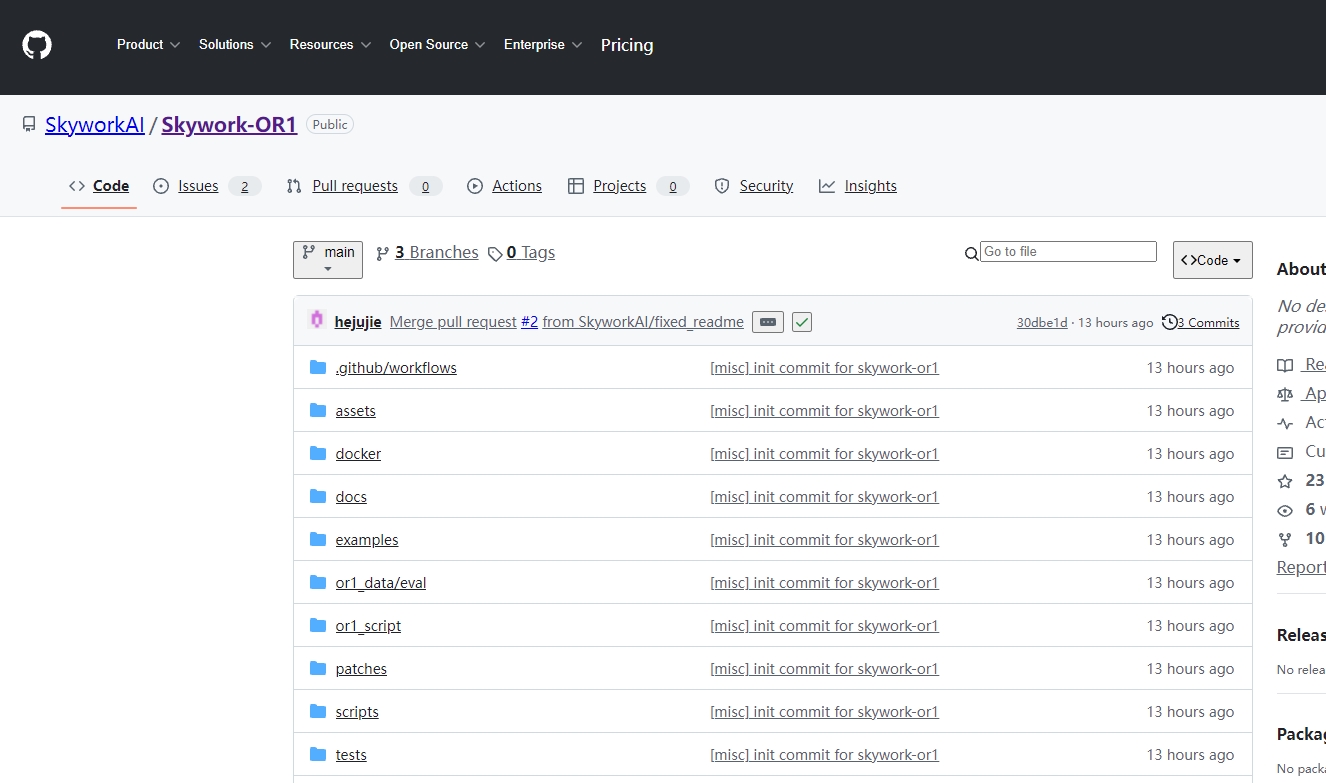Click the search magnifier icon
The width and height of the screenshot is (1326, 783).
972,254
